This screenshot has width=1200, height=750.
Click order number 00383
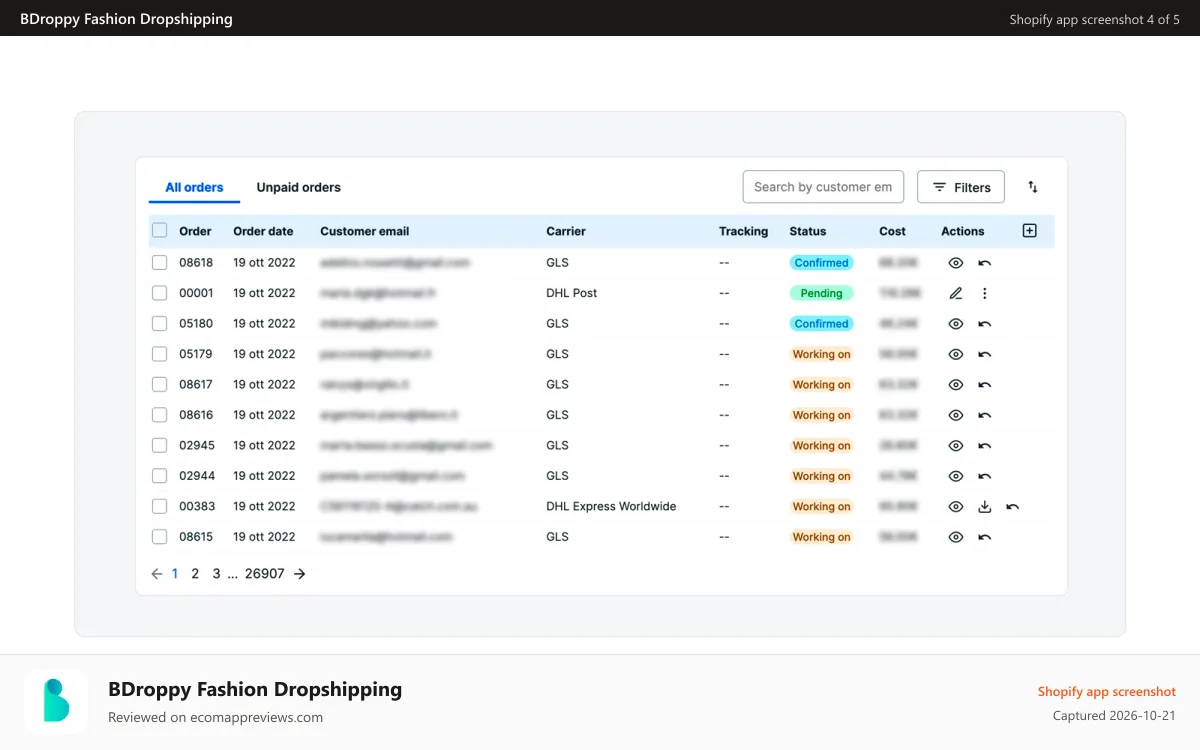tap(196, 507)
